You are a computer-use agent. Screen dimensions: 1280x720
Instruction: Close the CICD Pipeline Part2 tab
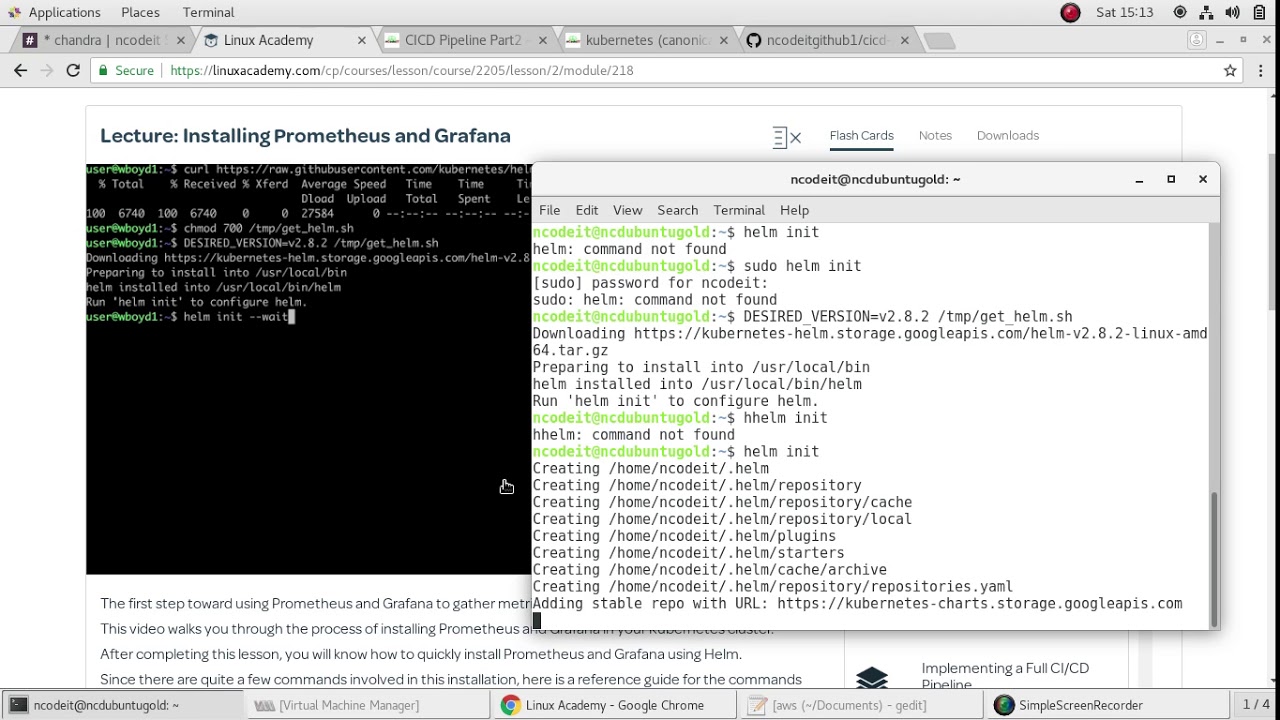(543, 40)
